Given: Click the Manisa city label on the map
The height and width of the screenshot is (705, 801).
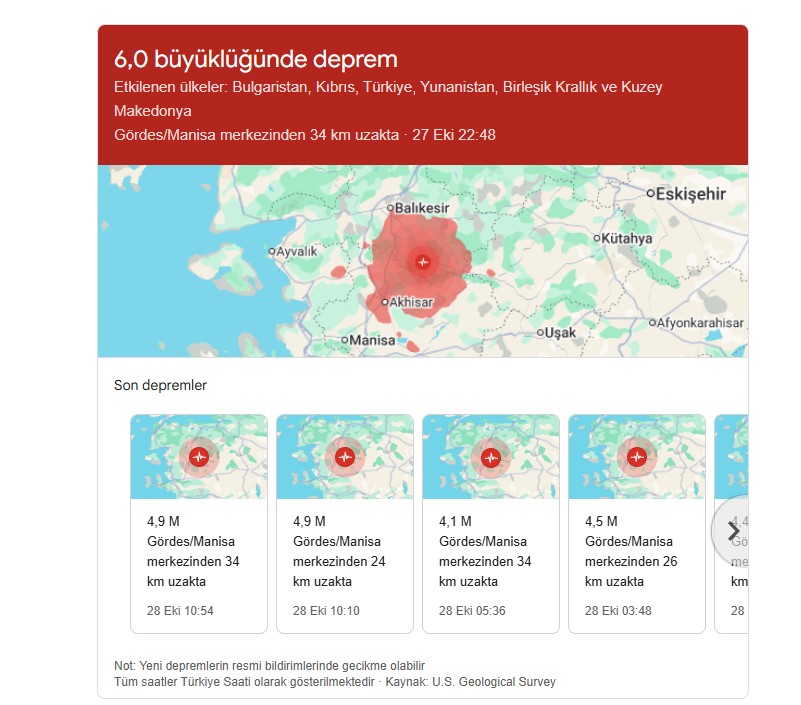Looking at the screenshot, I should pos(373,341).
